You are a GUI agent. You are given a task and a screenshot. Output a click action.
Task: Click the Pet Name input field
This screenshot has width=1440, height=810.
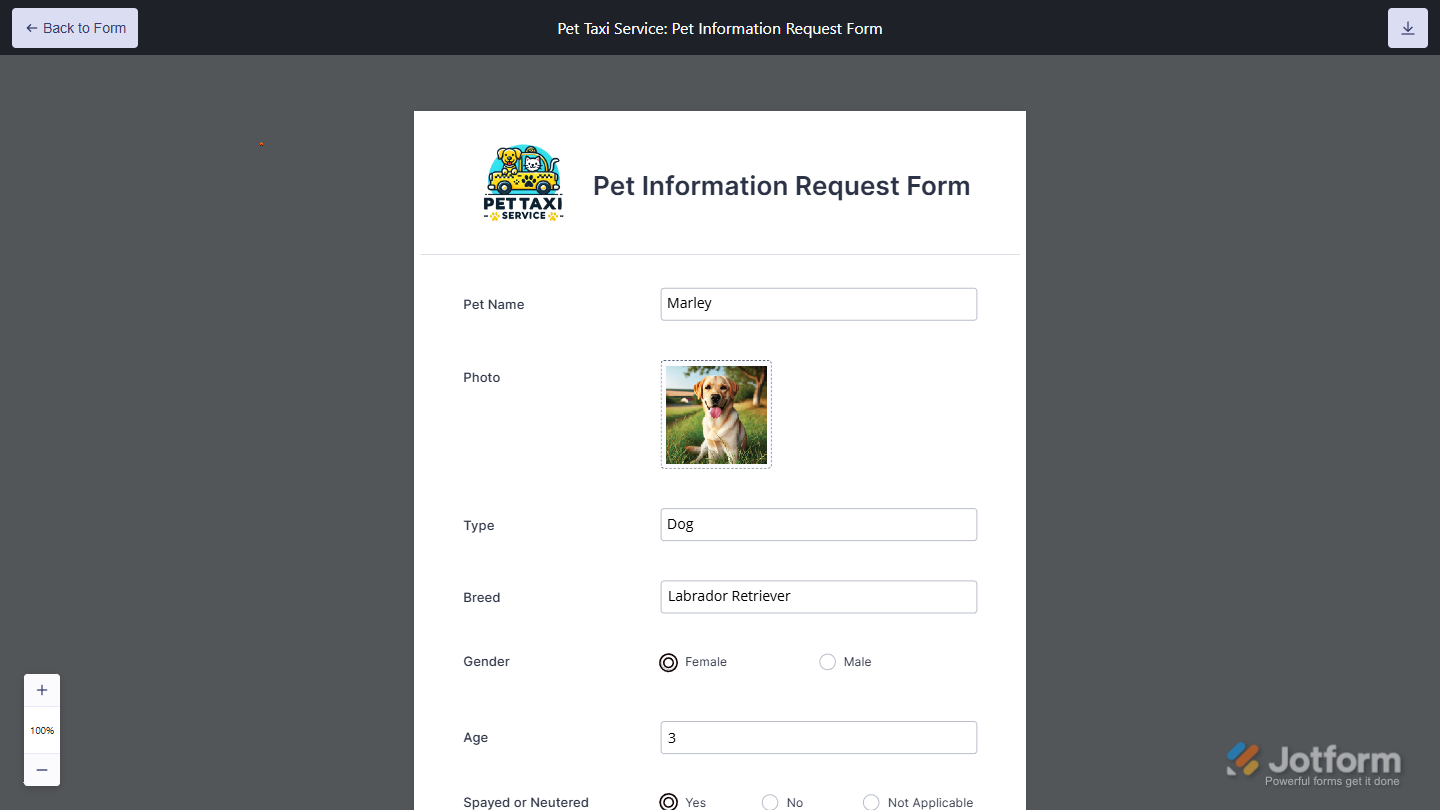(818, 304)
